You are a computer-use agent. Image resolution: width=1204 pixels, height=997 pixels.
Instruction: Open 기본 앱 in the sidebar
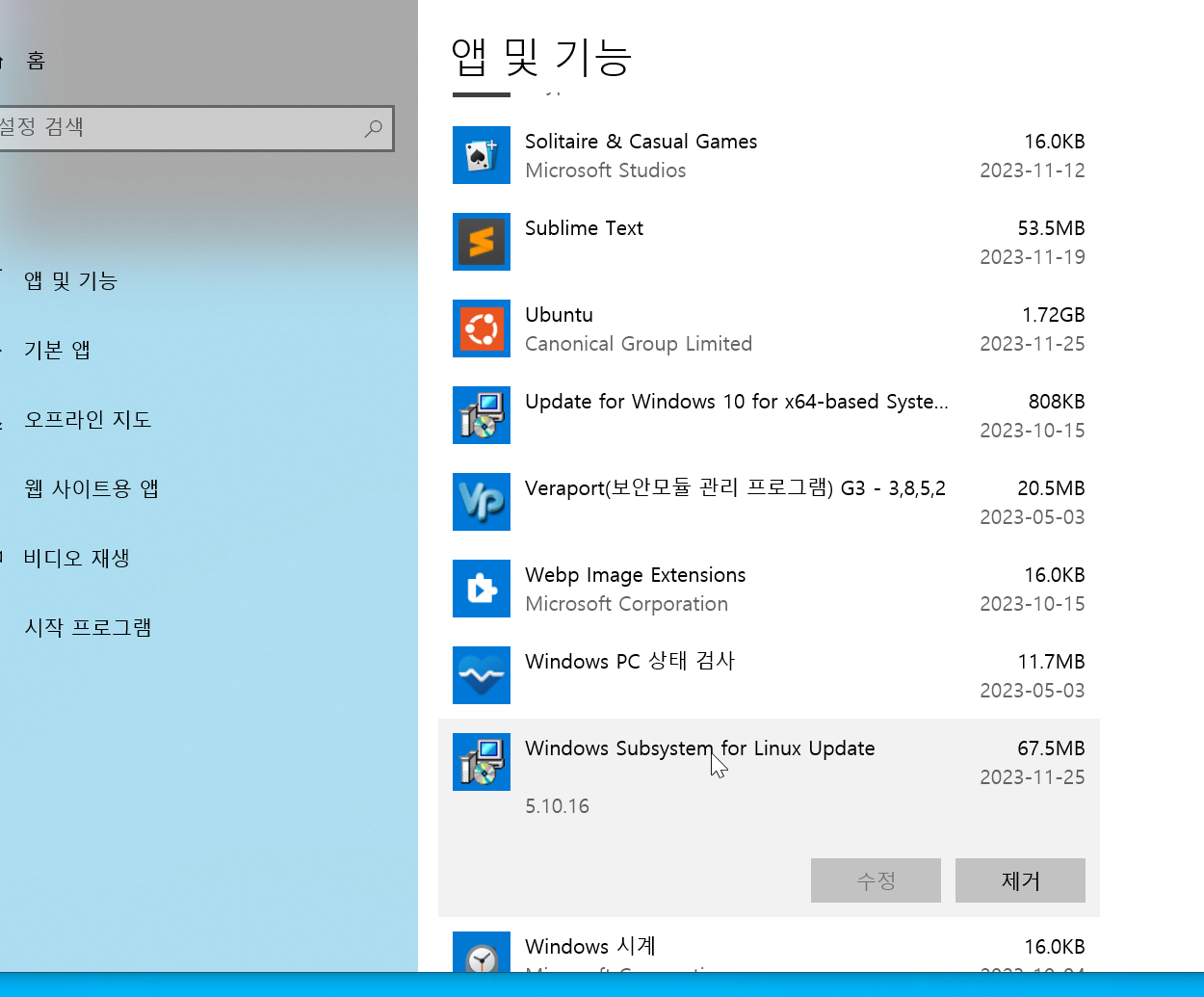click(58, 350)
